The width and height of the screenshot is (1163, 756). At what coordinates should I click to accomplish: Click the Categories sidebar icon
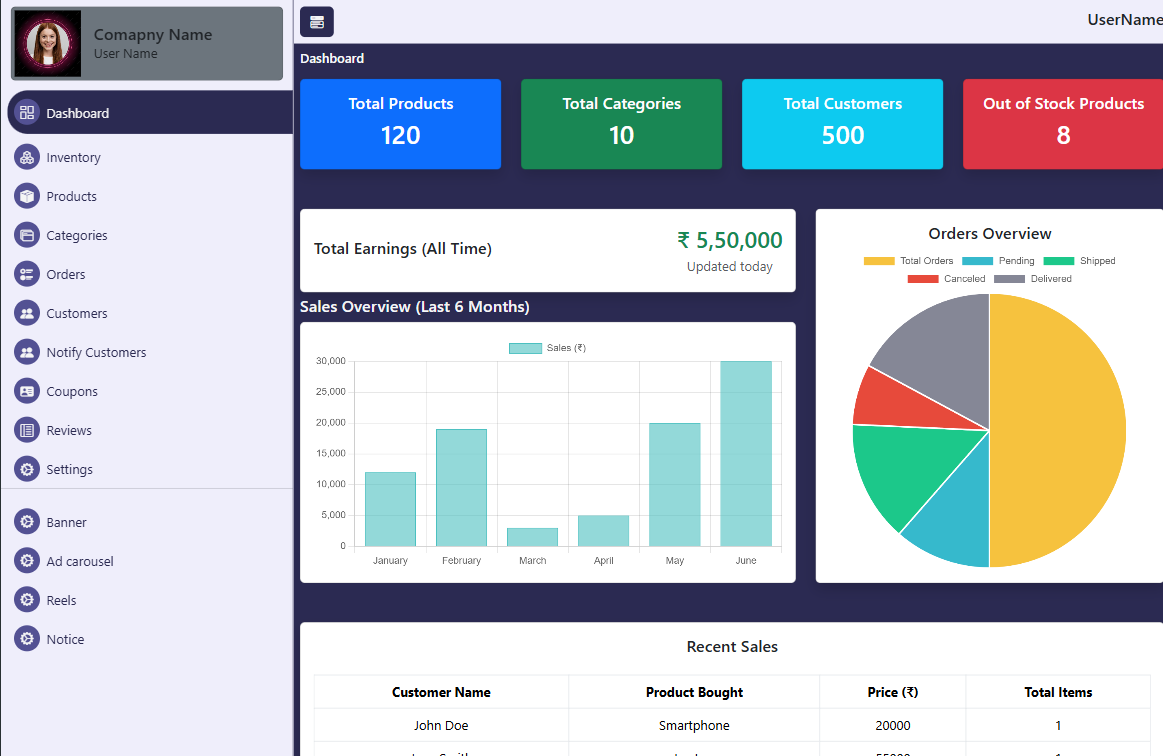coord(27,235)
